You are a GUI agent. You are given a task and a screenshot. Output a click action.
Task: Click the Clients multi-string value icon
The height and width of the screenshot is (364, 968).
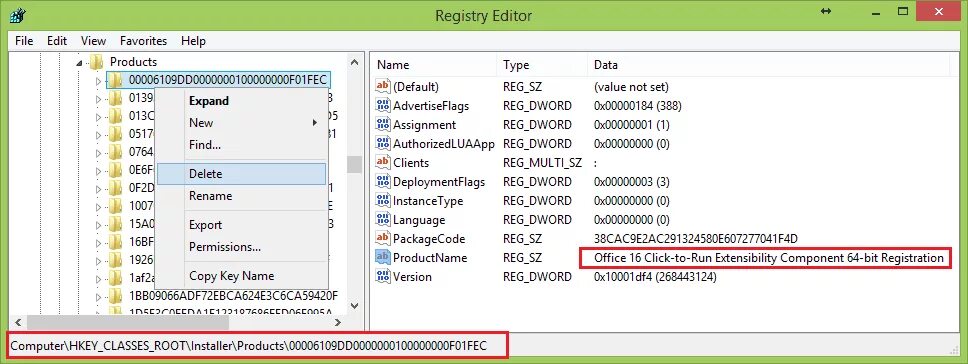pyautogui.click(x=383, y=163)
